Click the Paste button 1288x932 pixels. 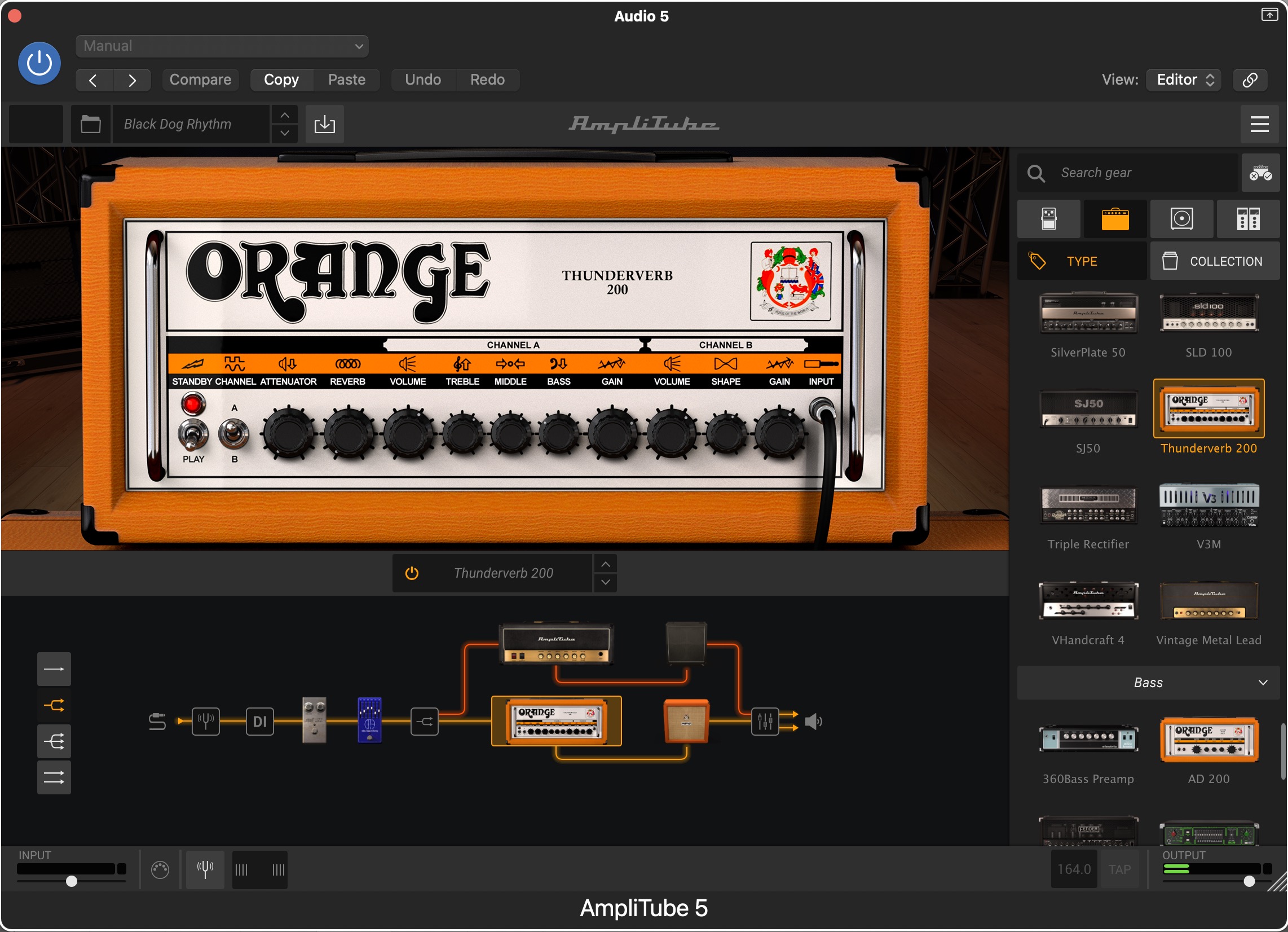[x=347, y=80]
